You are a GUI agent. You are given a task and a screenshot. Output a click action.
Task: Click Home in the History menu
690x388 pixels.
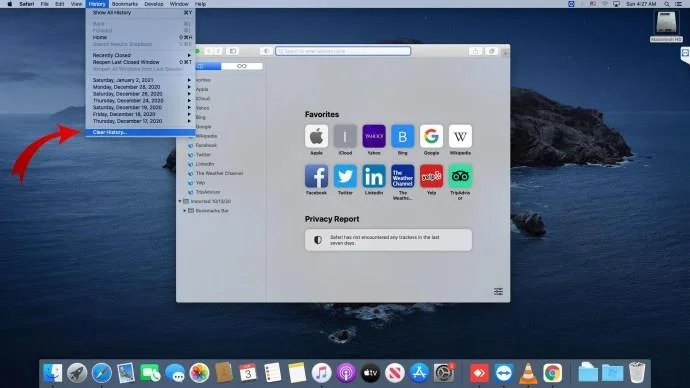point(140,37)
